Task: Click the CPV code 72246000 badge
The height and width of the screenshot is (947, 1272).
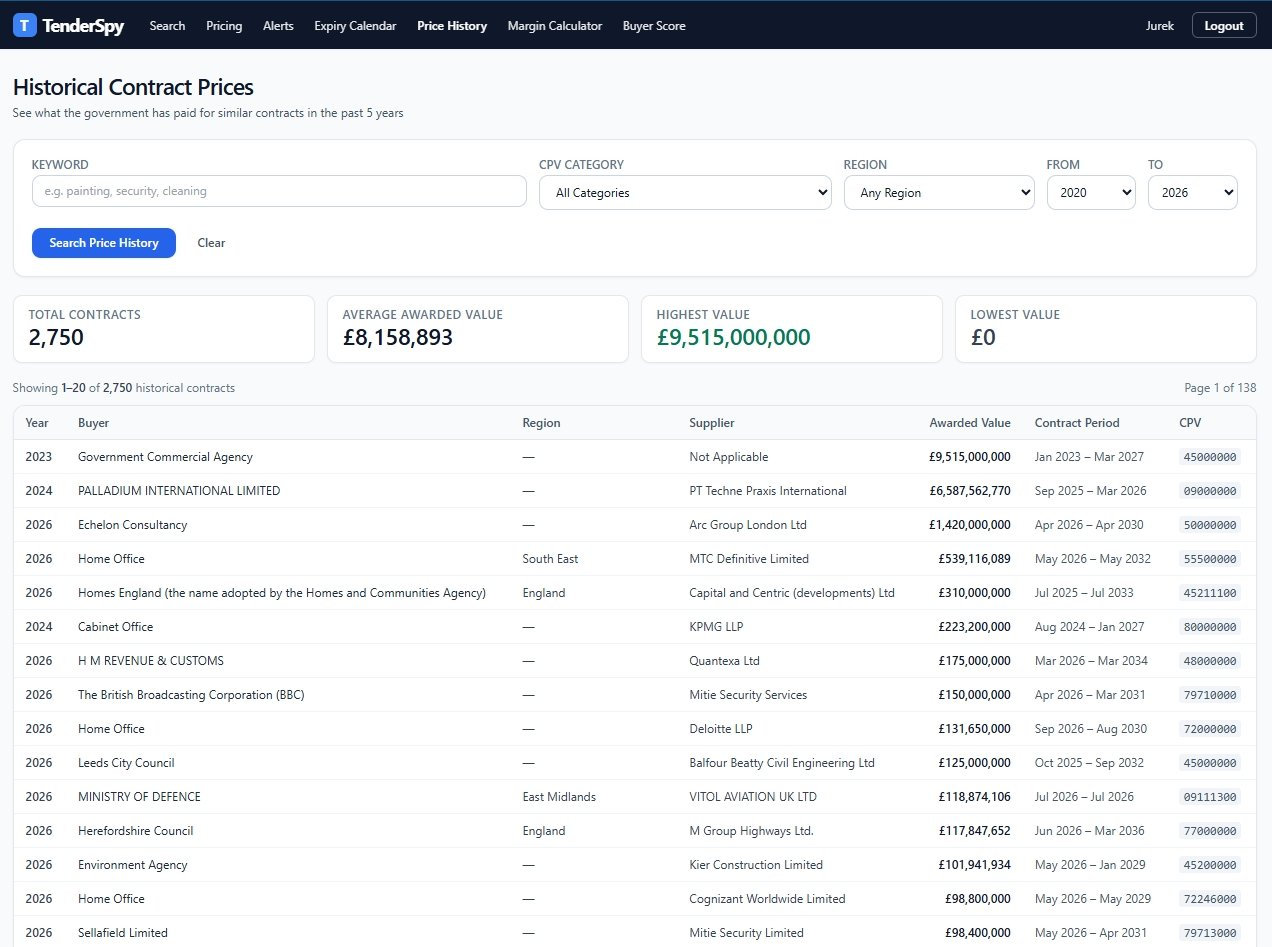Action: (1210, 899)
